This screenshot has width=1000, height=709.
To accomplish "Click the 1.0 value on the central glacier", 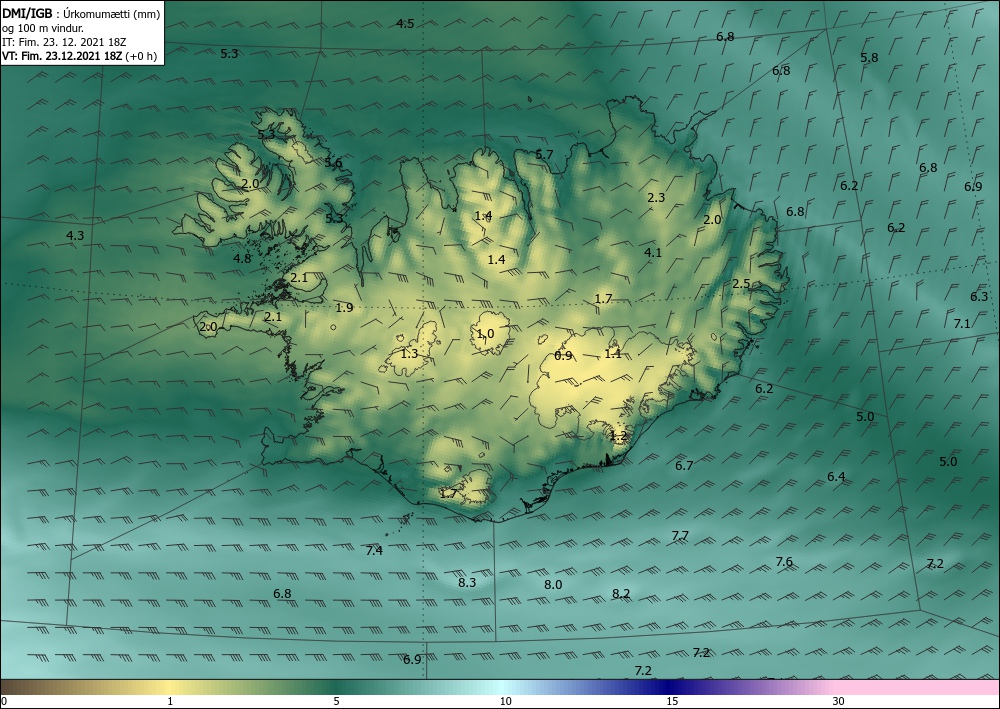I will [x=485, y=333].
